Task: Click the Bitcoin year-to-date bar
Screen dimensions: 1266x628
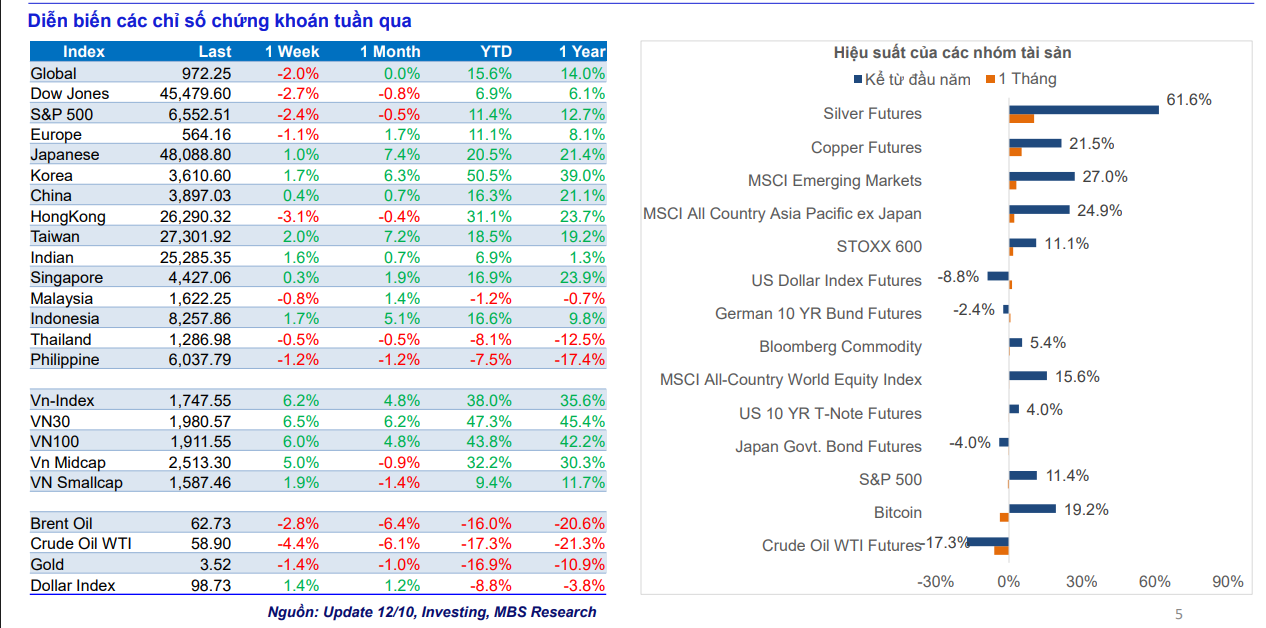Action: pyautogui.click(x=1032, y=509)
